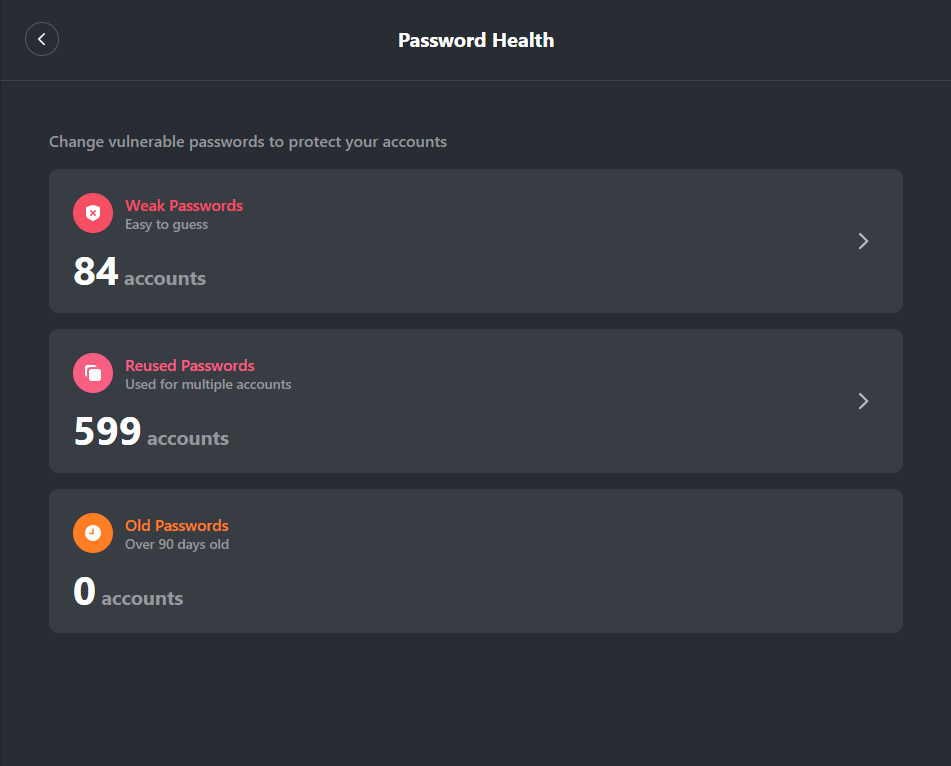Click the pink Reused Passwords copy icon
Screen dimensions: 951x766
[x=93, y=373]
